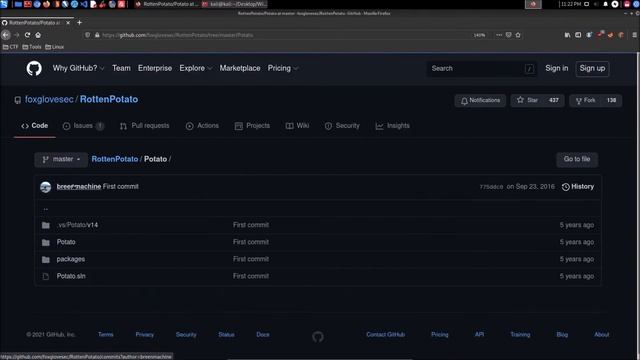Switch to the Issues tab
The width and height of the screenshot is (640, 360).
83,126
